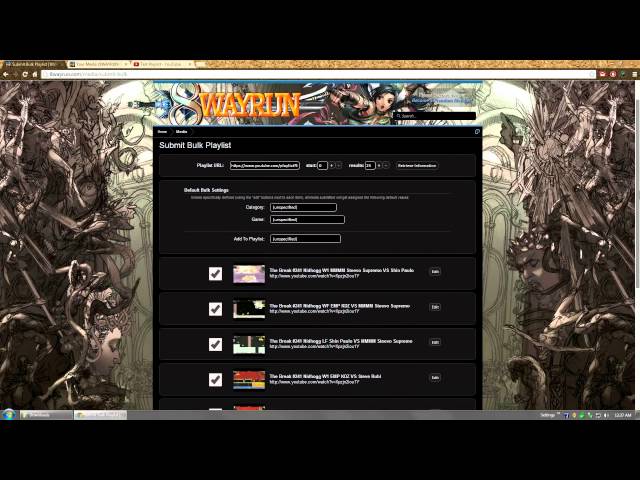Click the 8WAYRUN site logo
Screen dimensions: 640x480
236,104
